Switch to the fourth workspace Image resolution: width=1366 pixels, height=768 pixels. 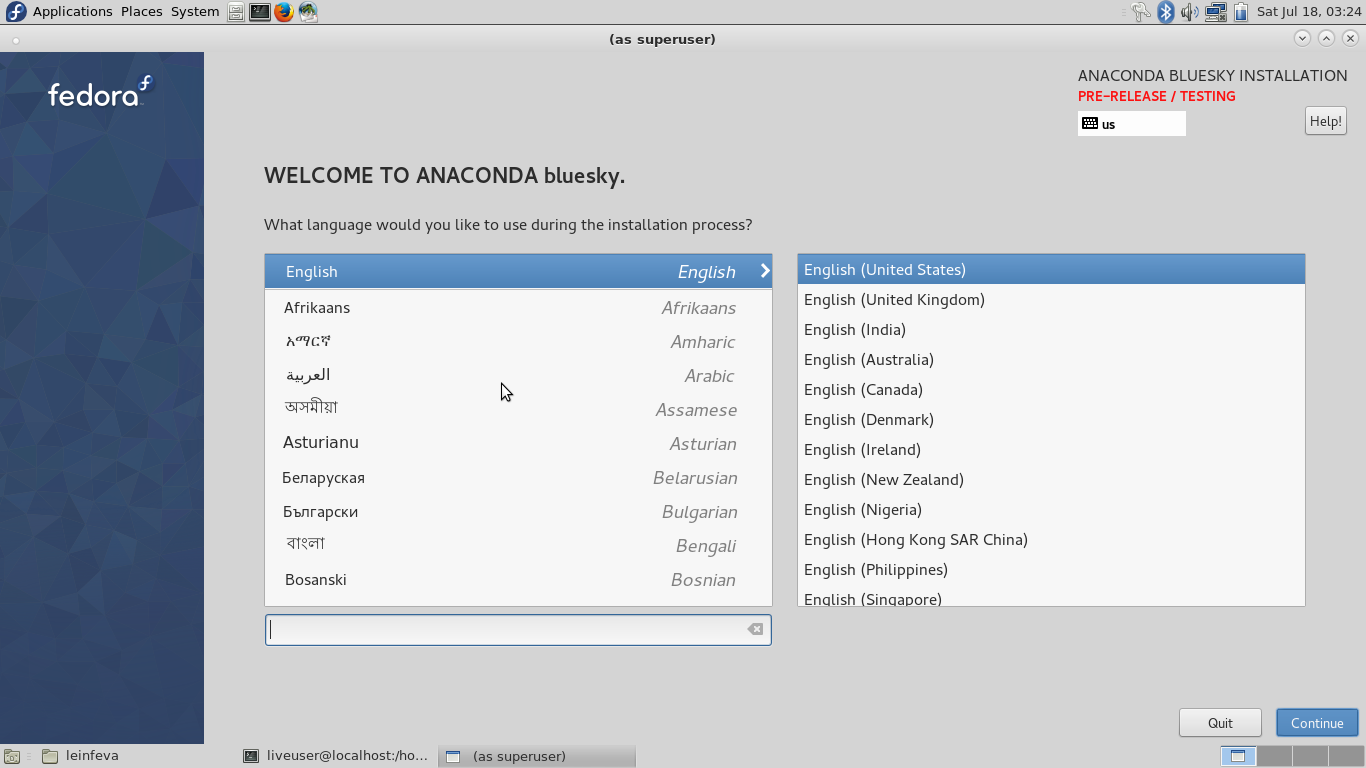[1345, 756]
